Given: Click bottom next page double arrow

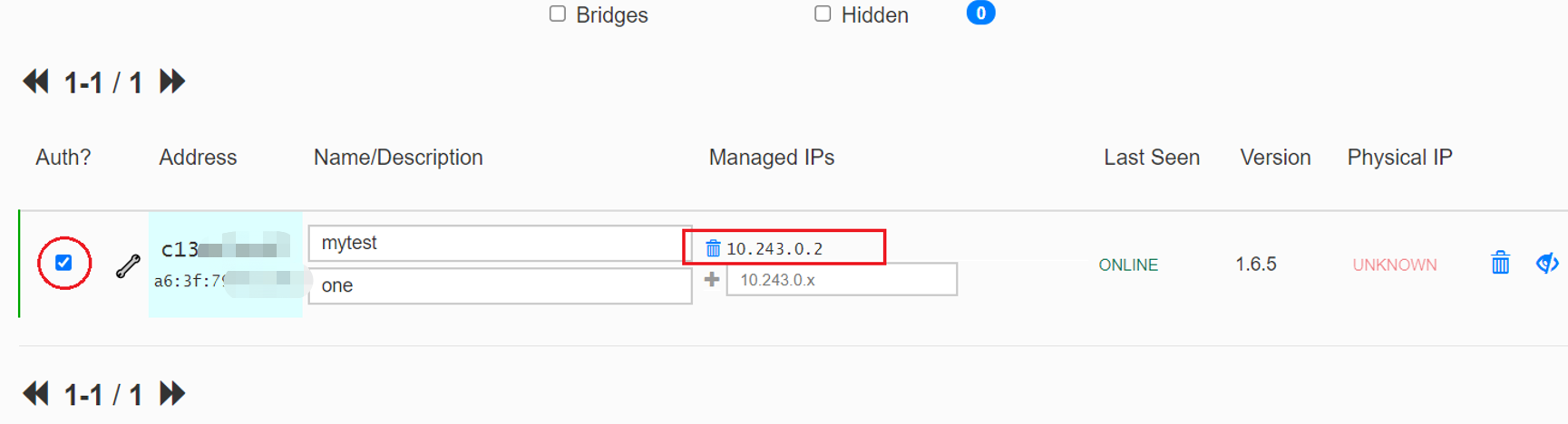Looking at the screenshot, I should tap(171, 394).
